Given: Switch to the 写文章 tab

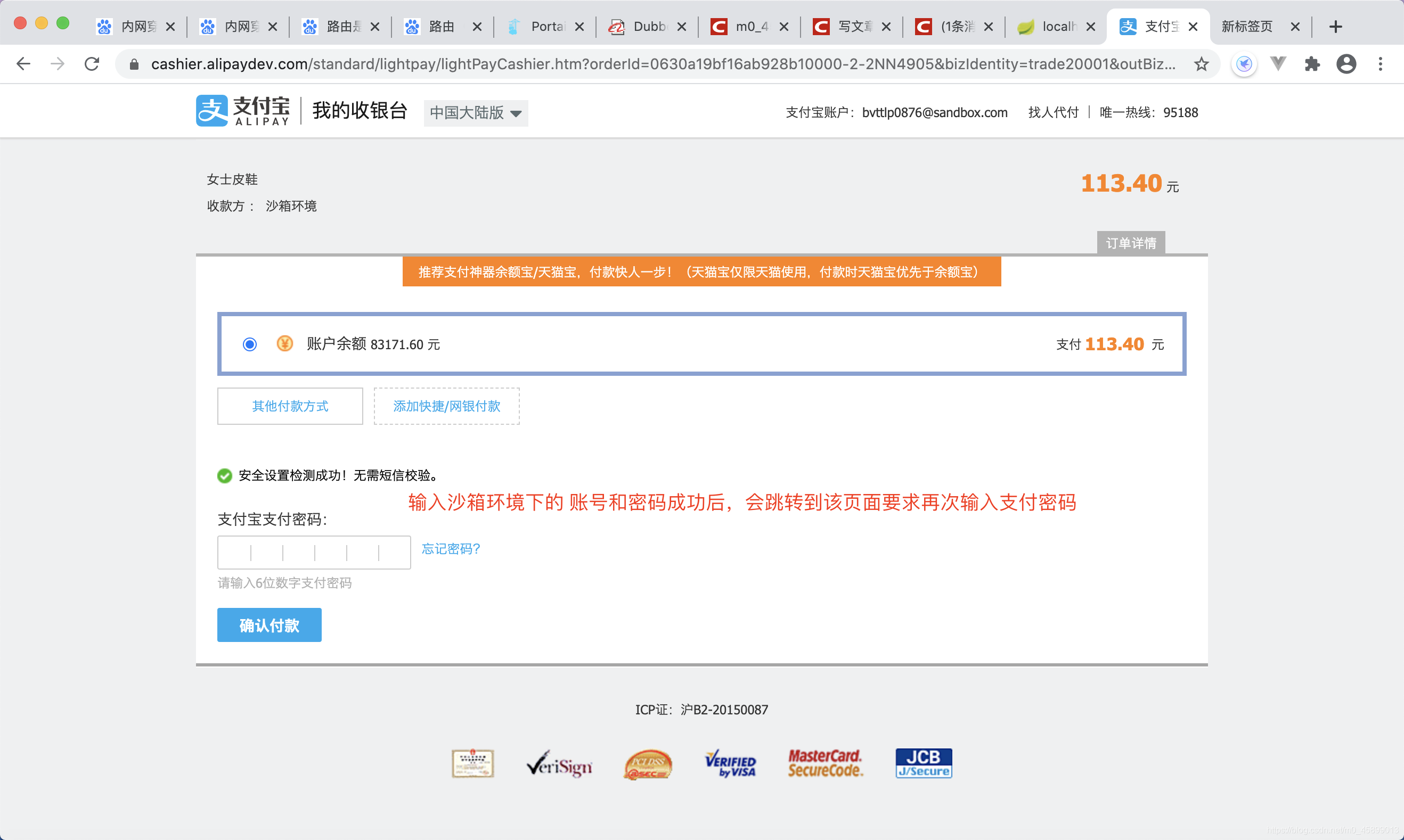Looking at the screenshot, I should [852, 27].
